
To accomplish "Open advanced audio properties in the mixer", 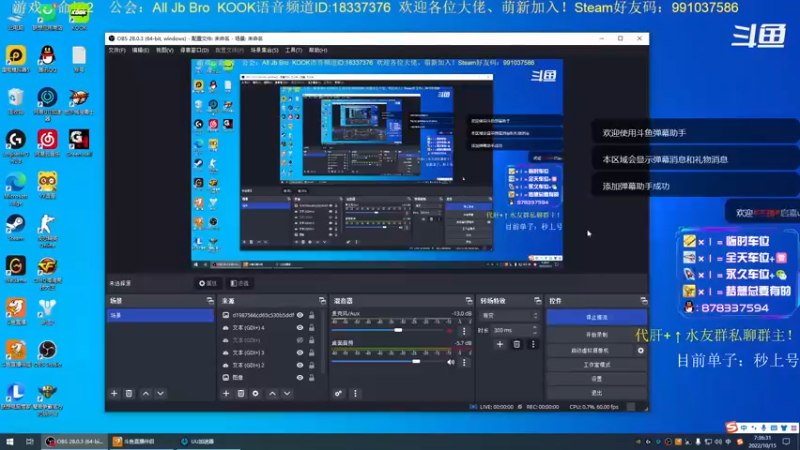I will click(x=338, y=393).
